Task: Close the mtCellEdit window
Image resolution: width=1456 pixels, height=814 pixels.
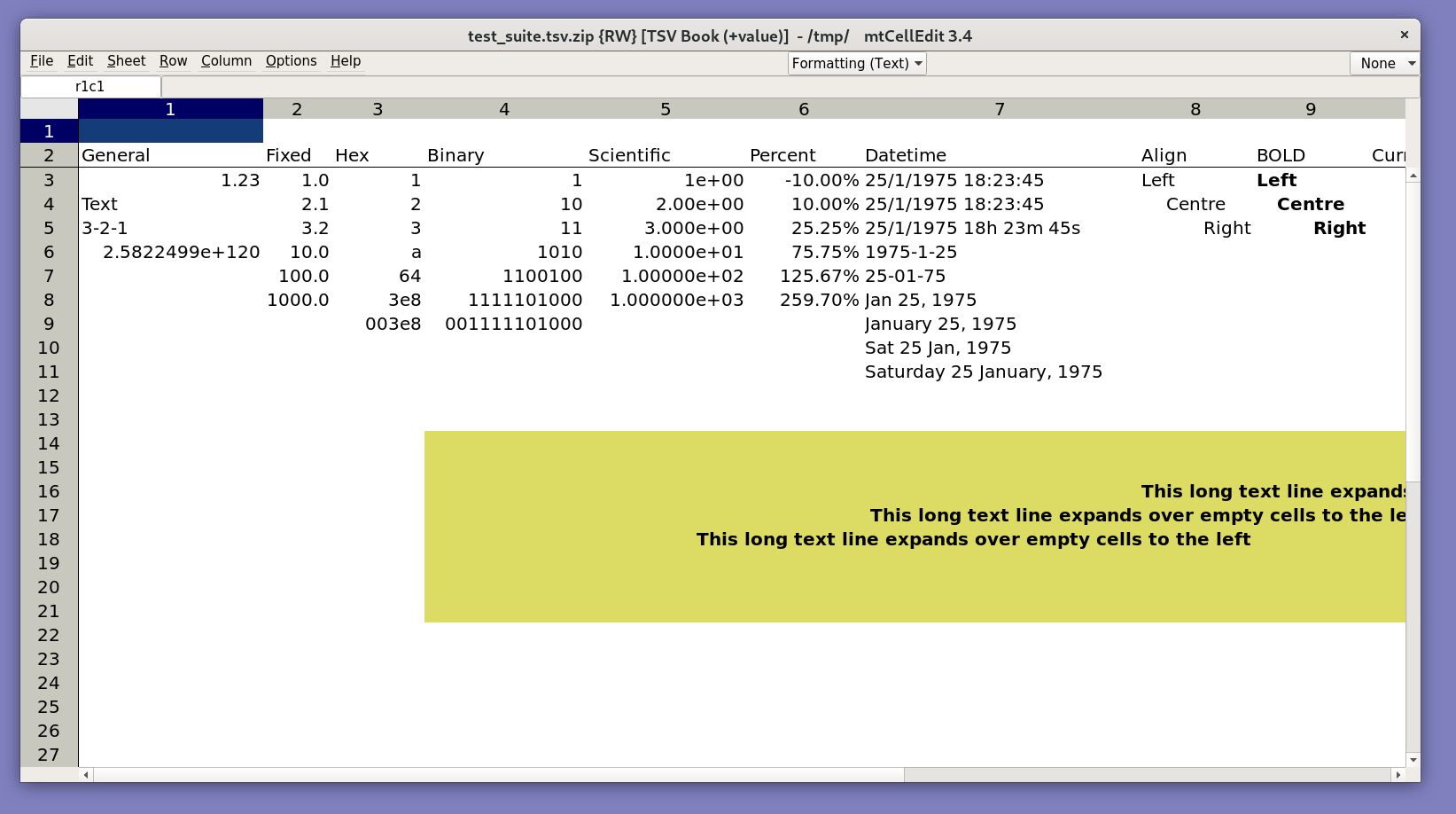Action: point(1404,35)
